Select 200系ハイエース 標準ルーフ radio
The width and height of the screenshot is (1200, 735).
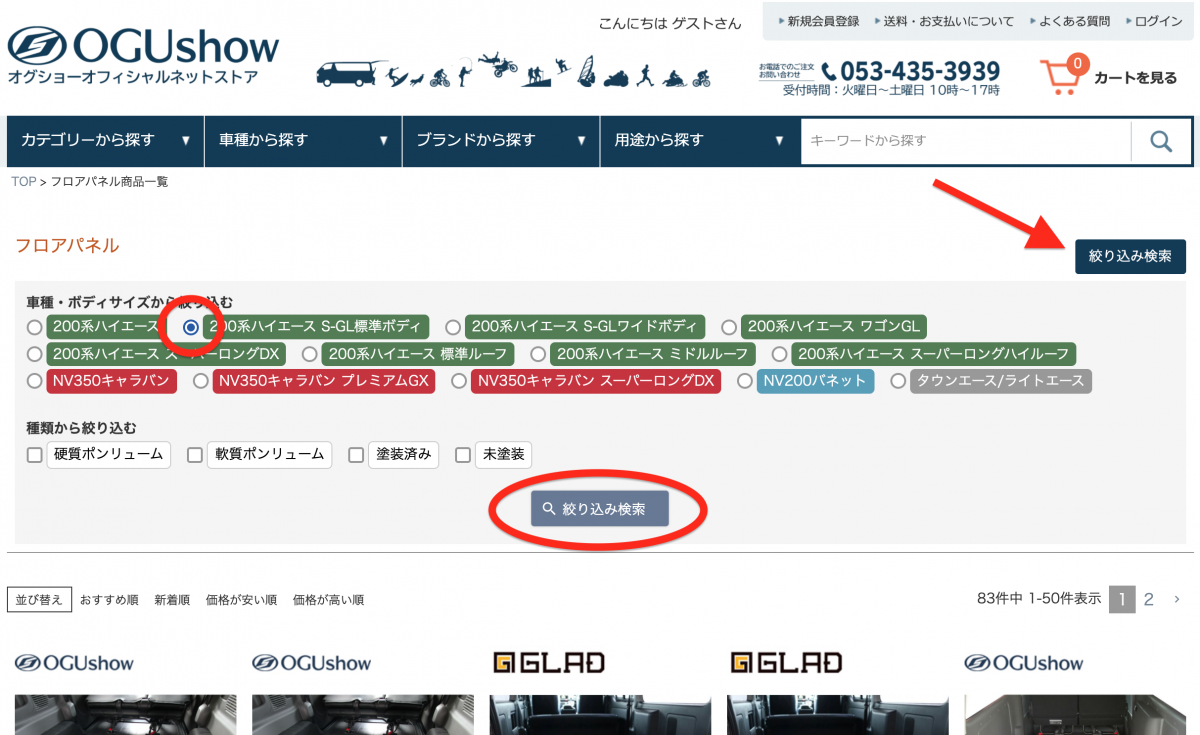tap(309, 354)
